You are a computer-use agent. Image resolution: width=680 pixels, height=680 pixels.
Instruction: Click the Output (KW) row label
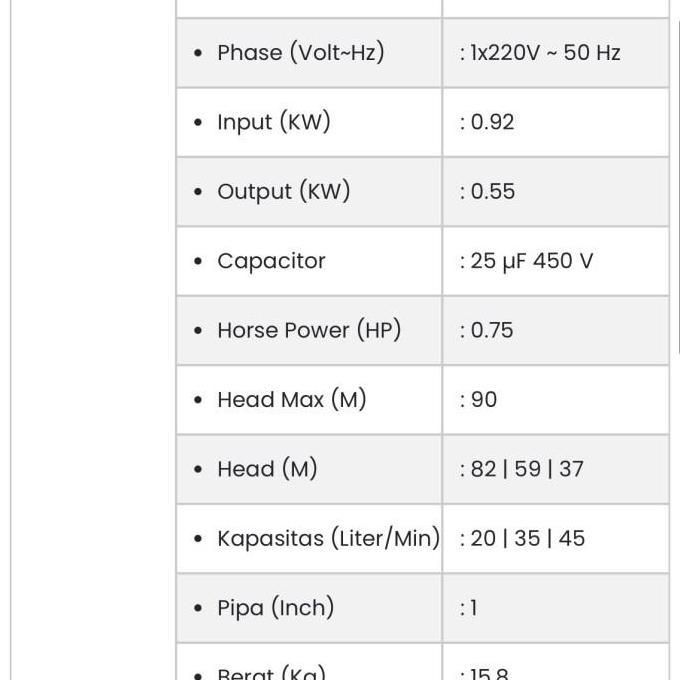point(283,192)
